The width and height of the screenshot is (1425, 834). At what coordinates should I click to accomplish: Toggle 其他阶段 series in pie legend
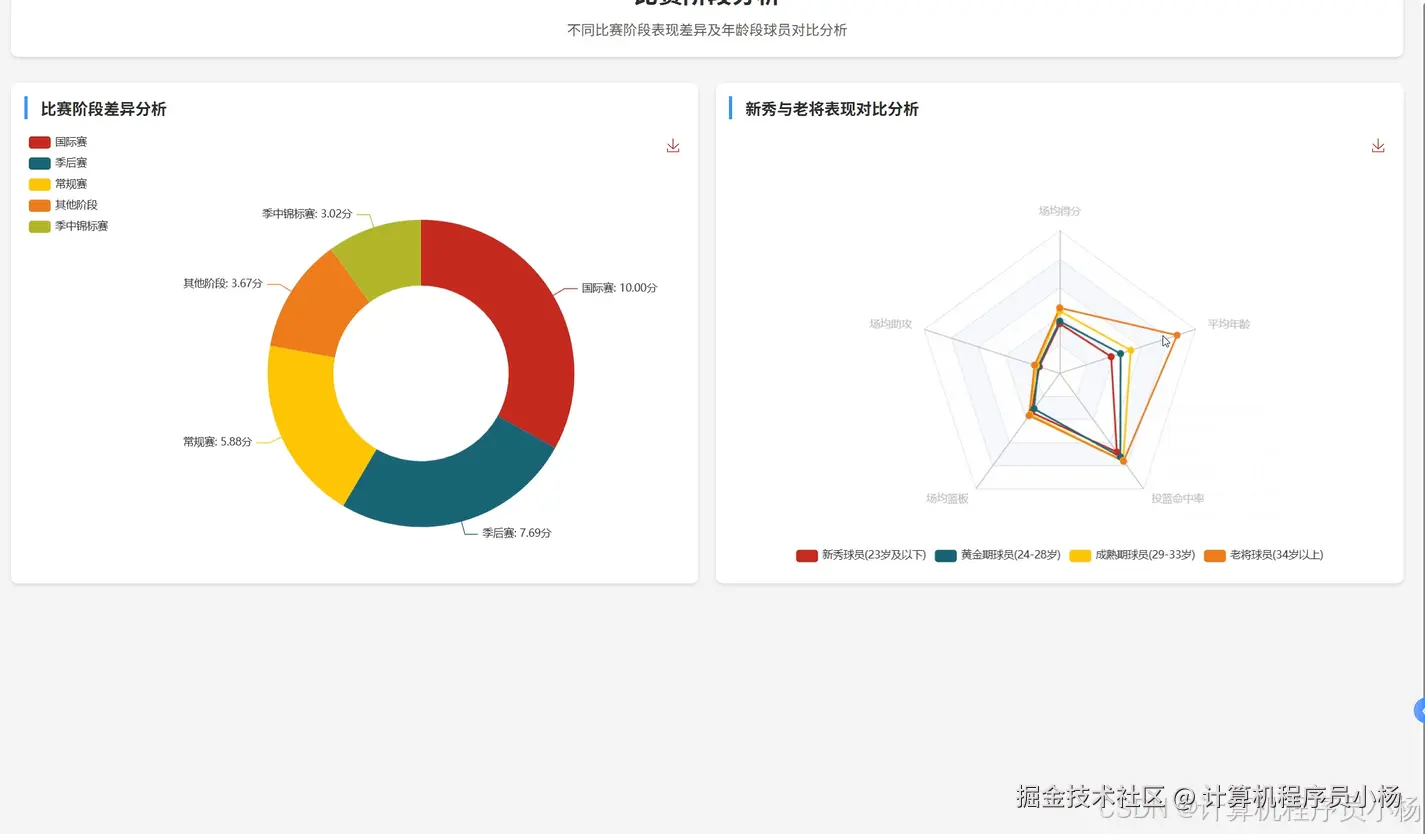(63, 205)
